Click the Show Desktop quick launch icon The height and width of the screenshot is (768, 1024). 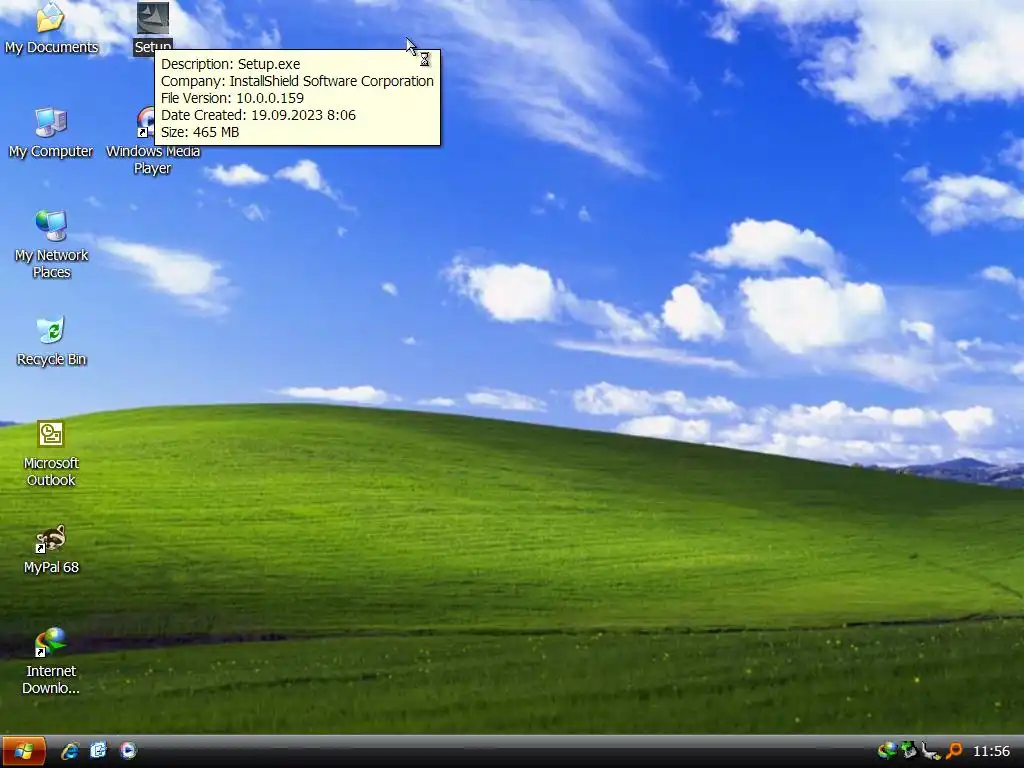pos(99,751)
